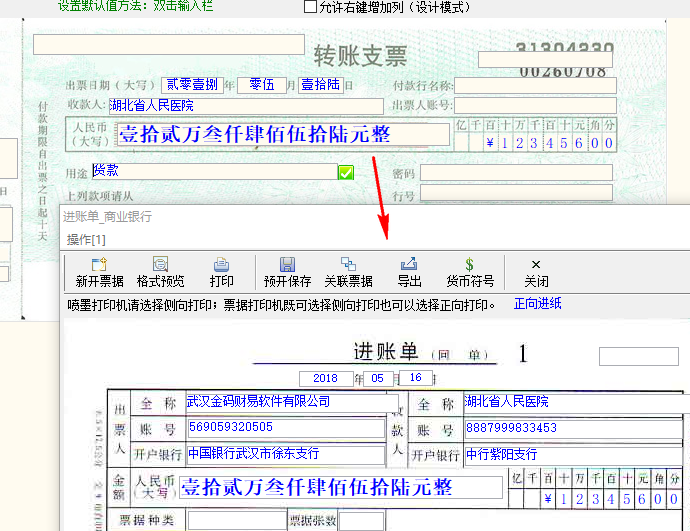This screenshot has height=531, width=690.
Task: Click the cheque month field 零伍
Action: click(262, 84)
